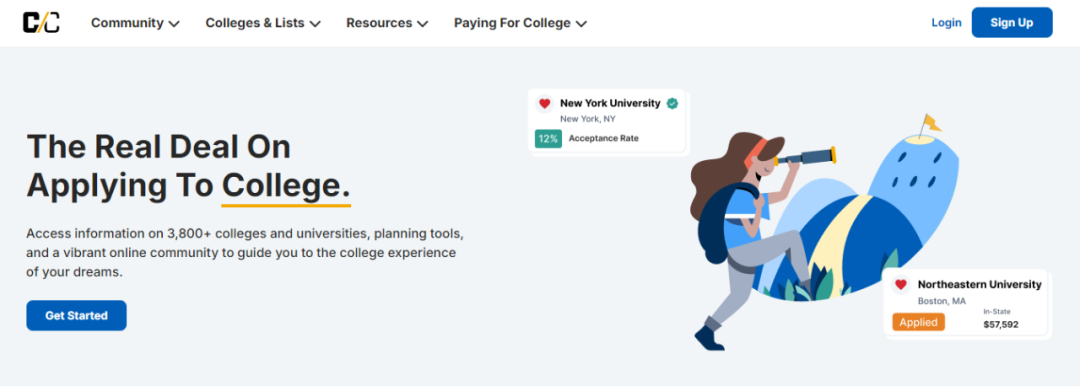
Task: Expand the Paying For College chevron
Action: pyautogui.click(x=581, y=23)
